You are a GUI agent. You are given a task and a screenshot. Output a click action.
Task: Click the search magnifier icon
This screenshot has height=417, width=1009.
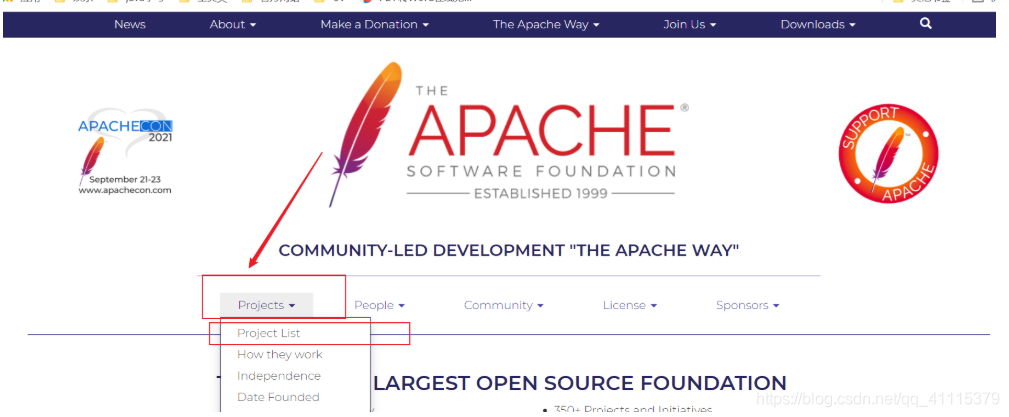[926, 24]
